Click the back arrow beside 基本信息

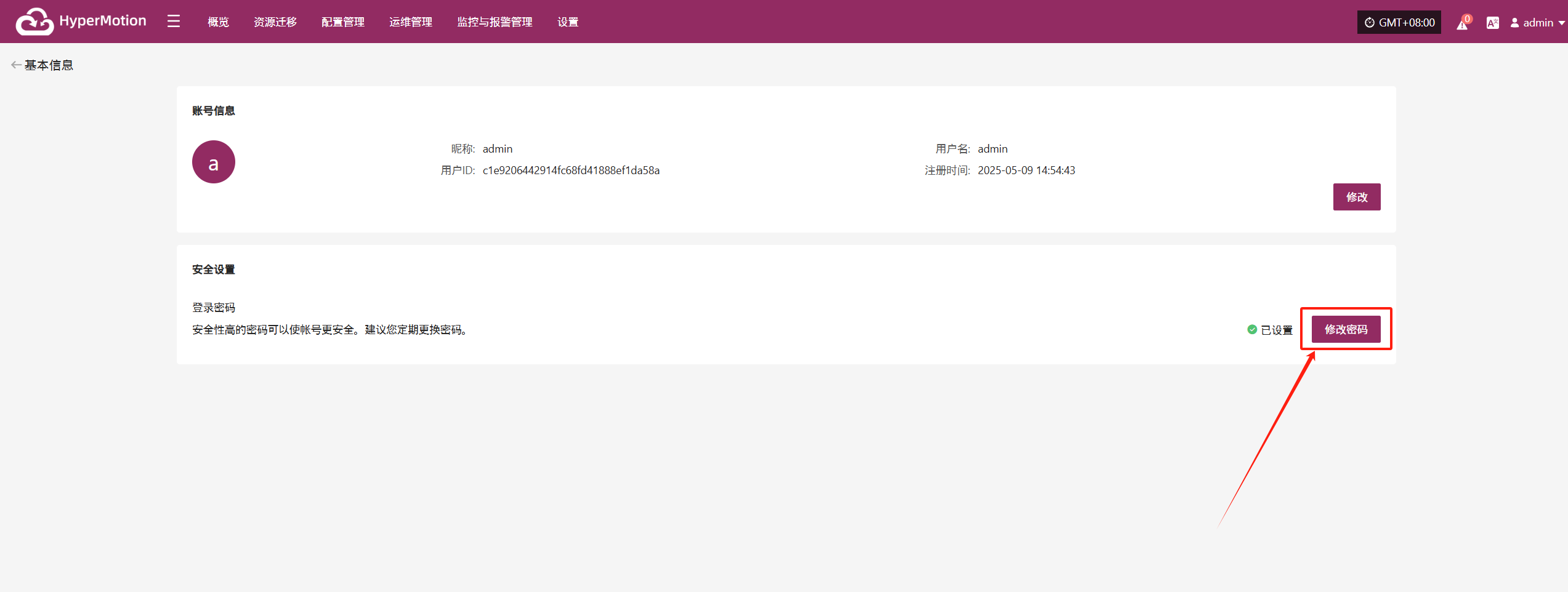17,65
